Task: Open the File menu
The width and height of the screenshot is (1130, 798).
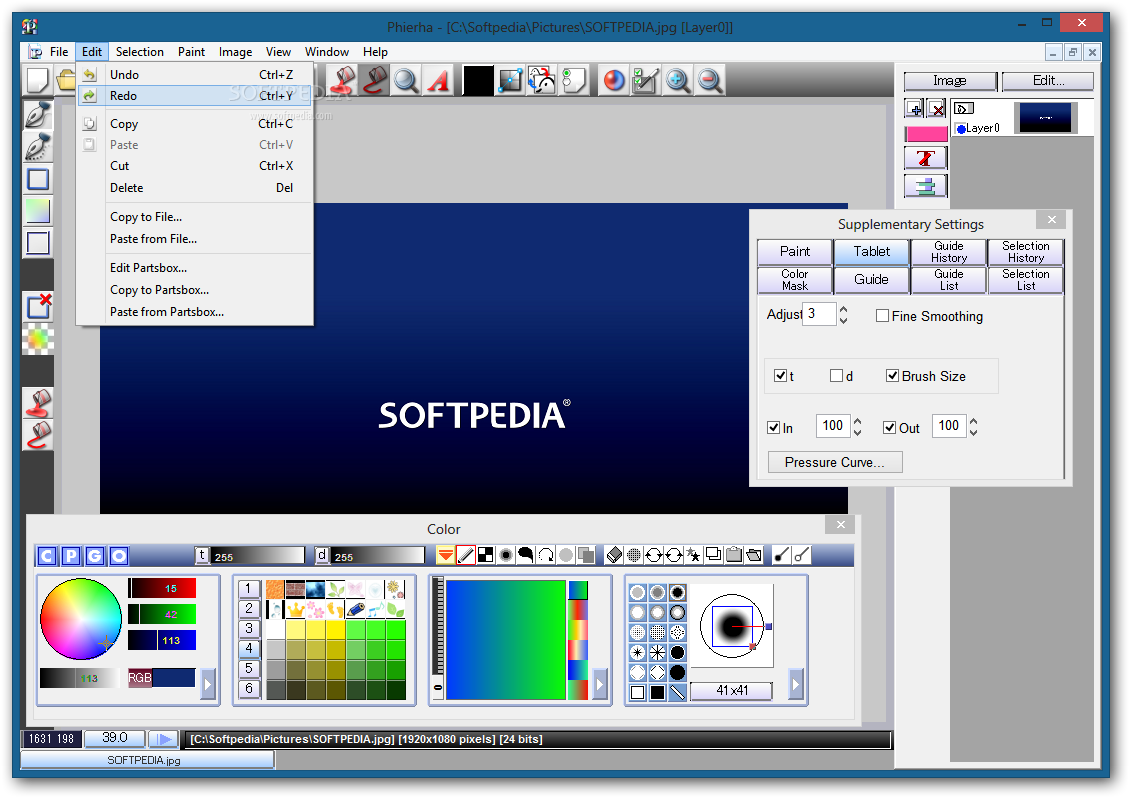Action: pos(58,52)
